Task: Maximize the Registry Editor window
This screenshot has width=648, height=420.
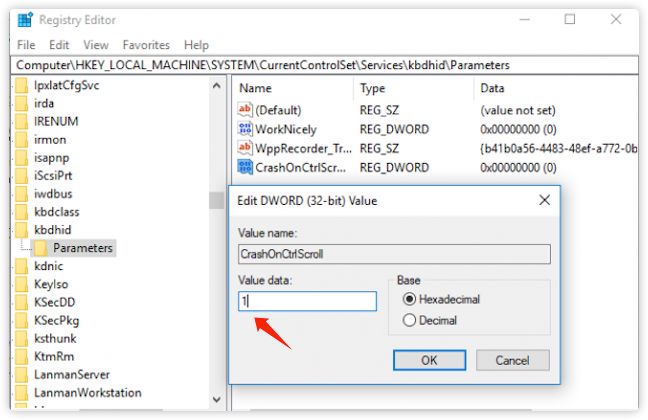Action: 570,19
